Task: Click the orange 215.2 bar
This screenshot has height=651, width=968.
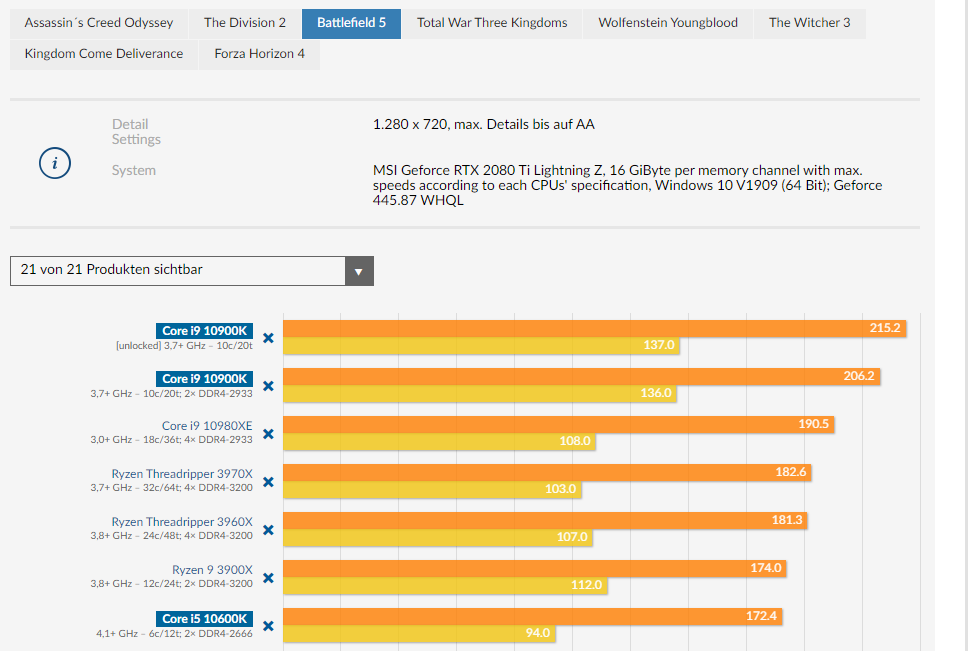Action: coord(595,328)
